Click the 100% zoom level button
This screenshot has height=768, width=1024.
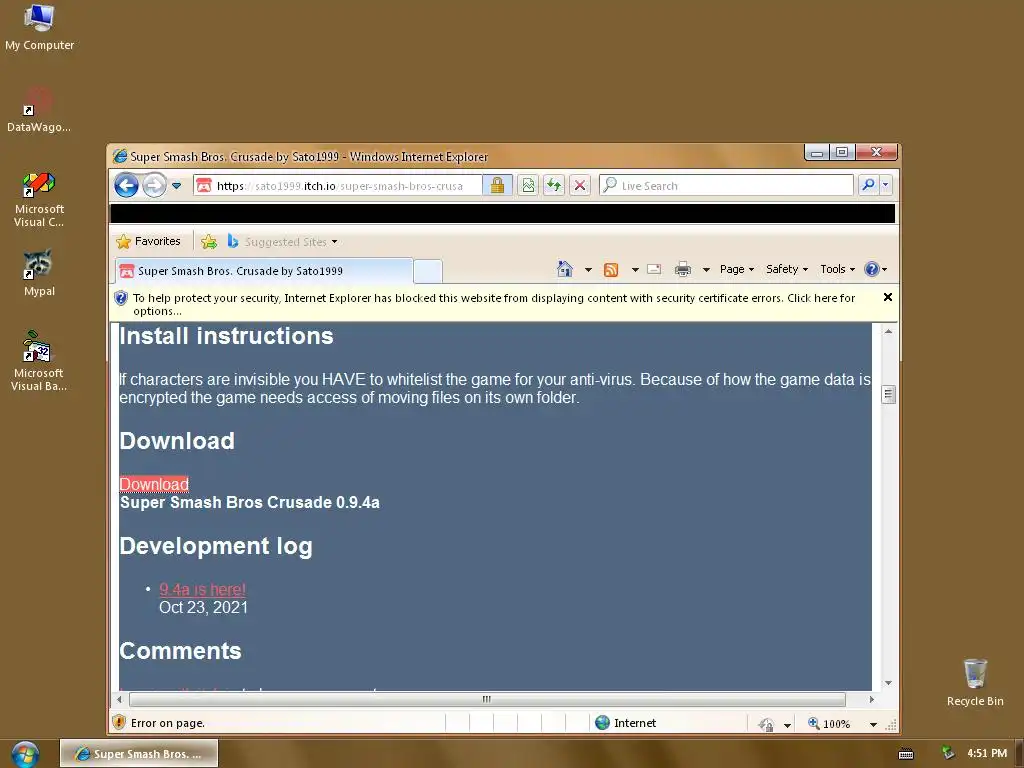click(x=829, y=724)
